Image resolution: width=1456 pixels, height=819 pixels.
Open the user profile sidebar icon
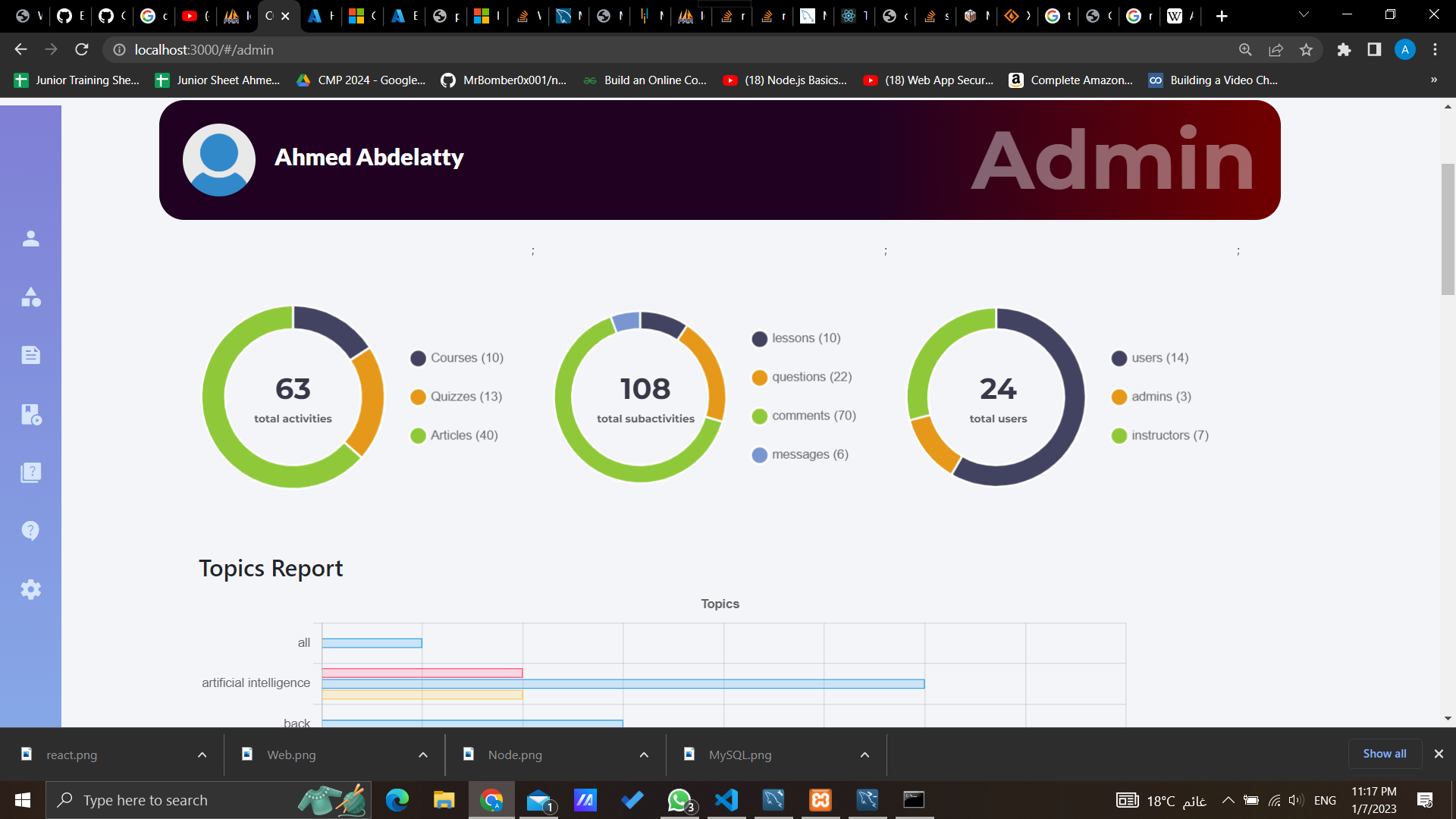coord(30,239)
